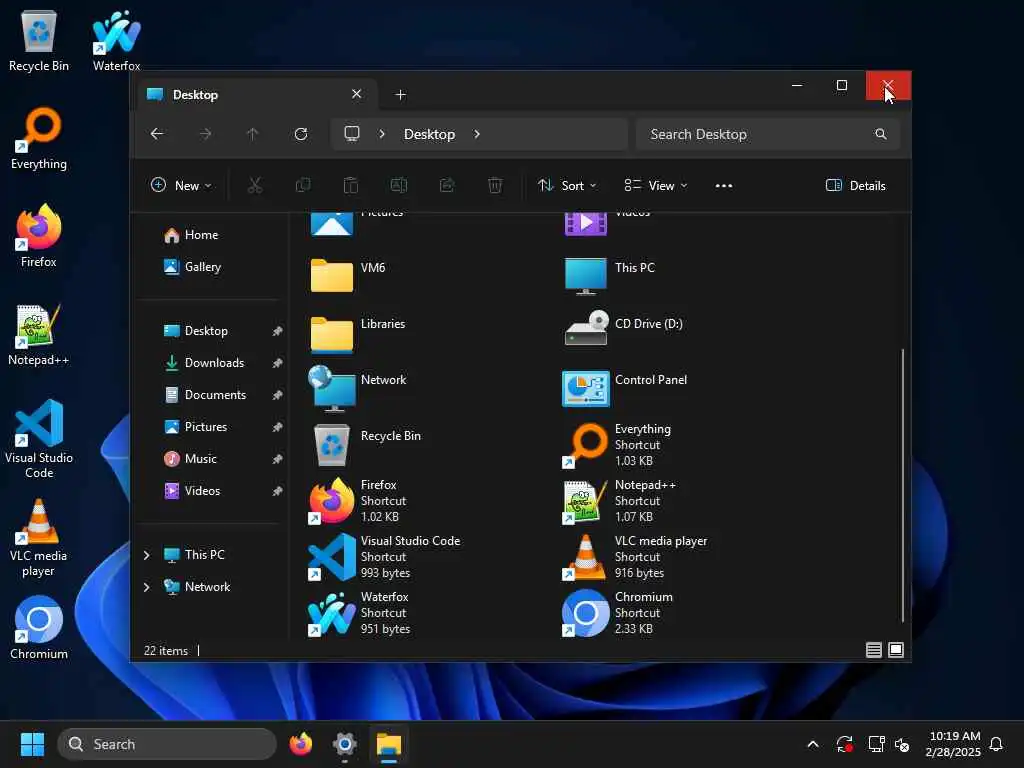Refresh the Desktop folder view
This screenshot has height=768, width=1024.
tap(301, 134)
